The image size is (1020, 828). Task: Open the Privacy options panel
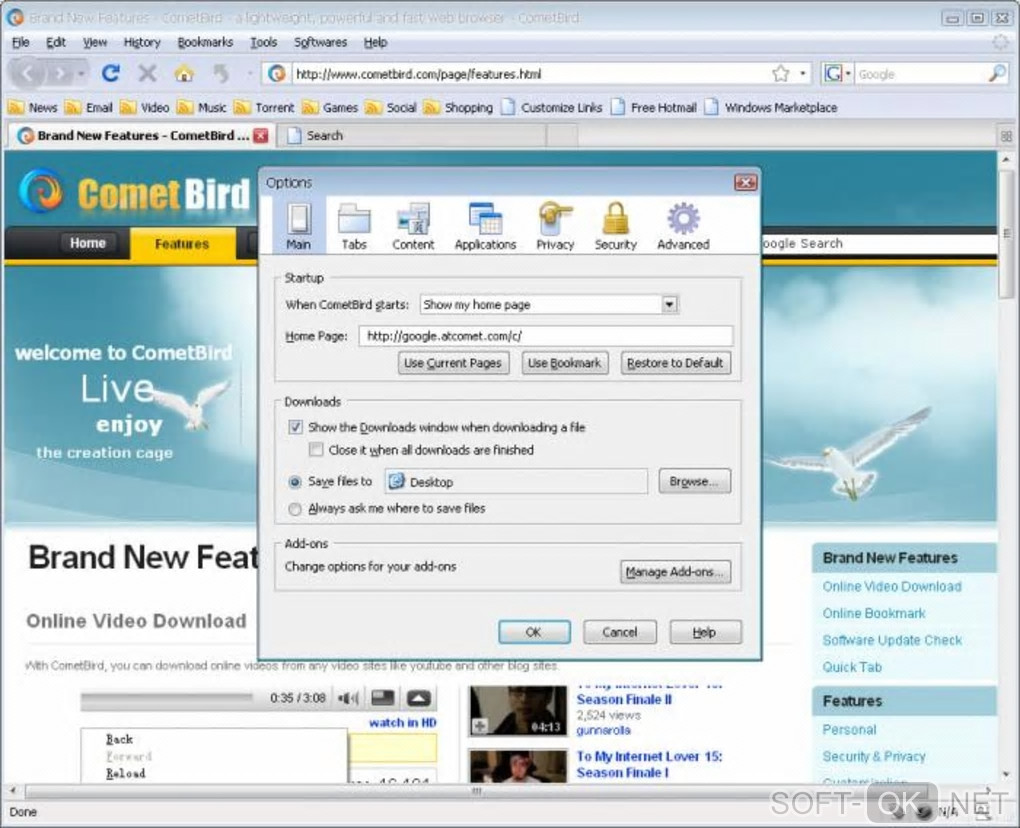click(555, 226)
